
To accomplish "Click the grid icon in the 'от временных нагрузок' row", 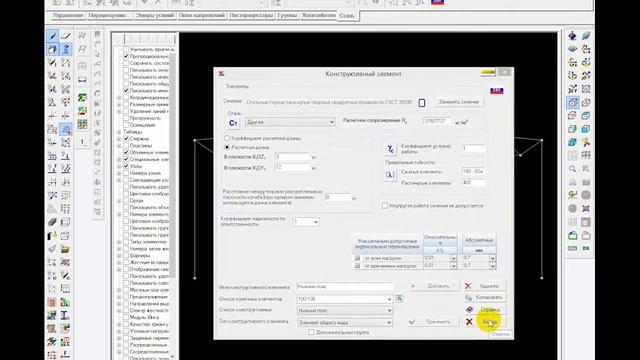I will pos(357,266).
